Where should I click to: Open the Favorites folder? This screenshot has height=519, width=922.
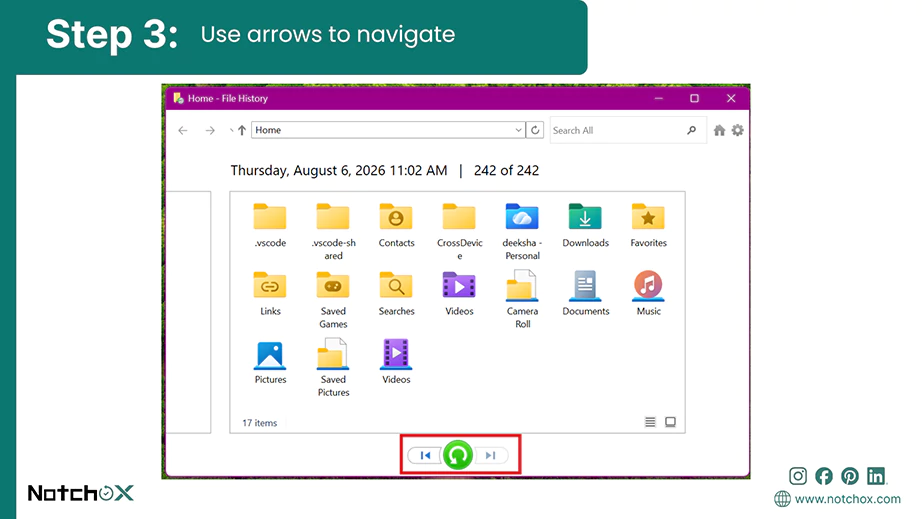click(648, 226)
